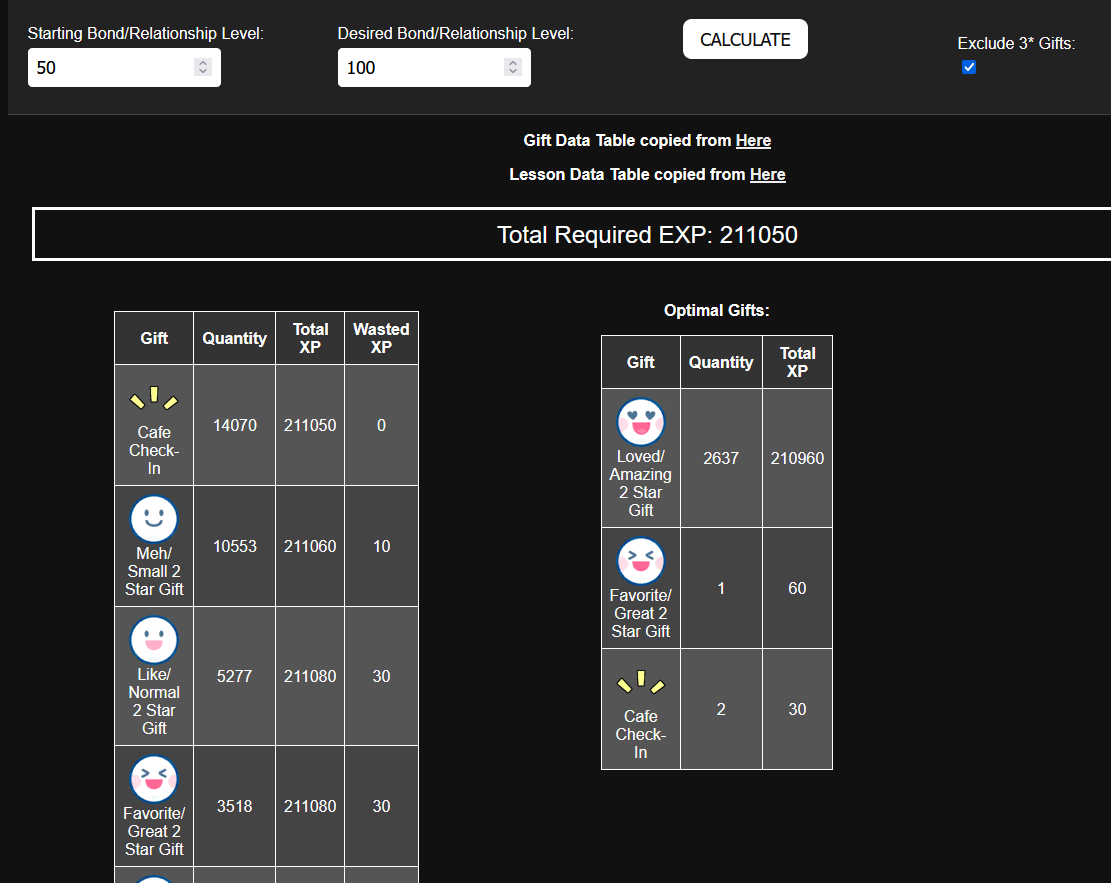This screenshot has height=883, width=1111.
Task: Open the Gift Data Table 'Here' link
Action: [x=752, y=140]
